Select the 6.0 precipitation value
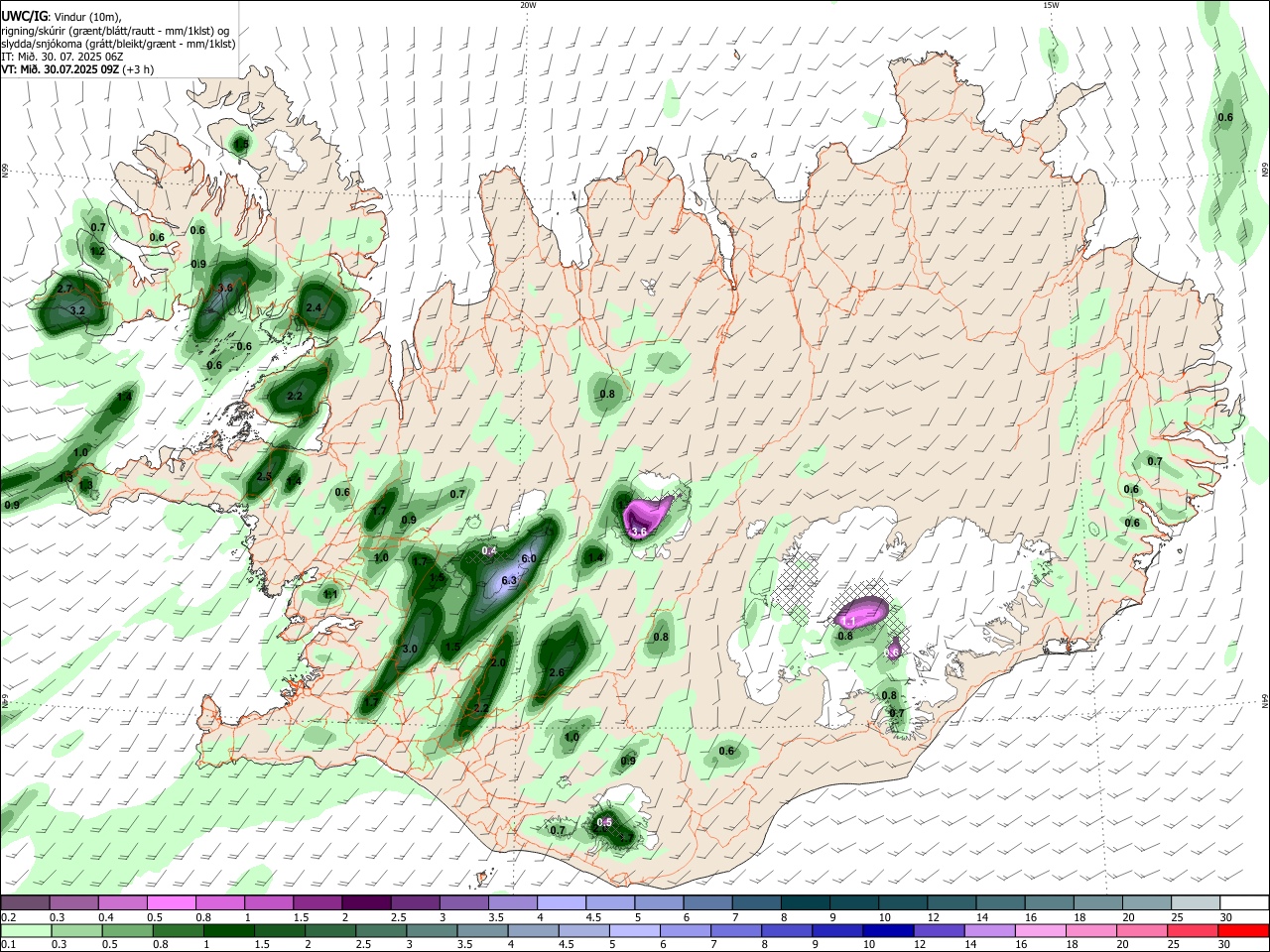This screenshot has height=952, width=1270. pos(529,558)
